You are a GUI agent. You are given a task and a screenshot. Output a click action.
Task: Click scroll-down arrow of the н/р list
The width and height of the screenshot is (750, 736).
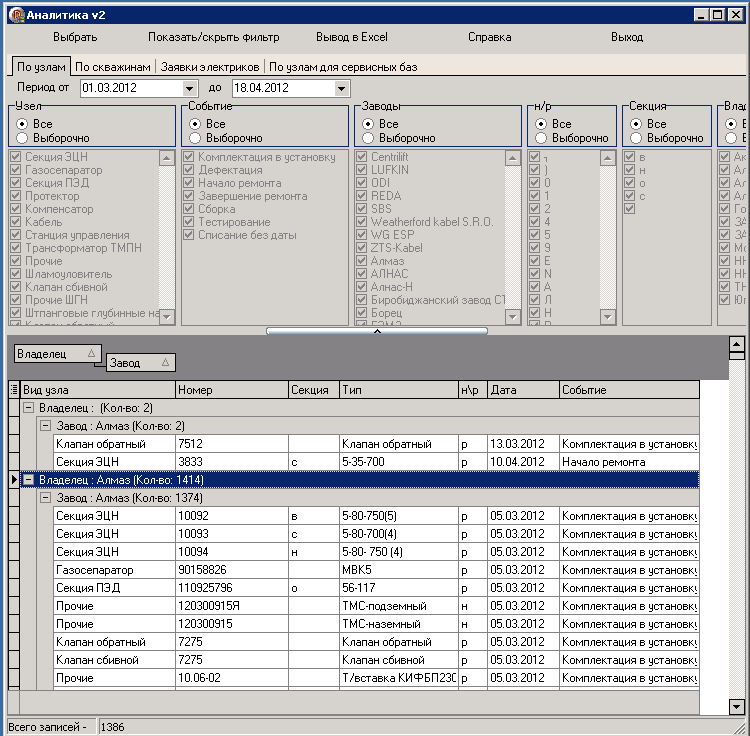coord(607,317)
